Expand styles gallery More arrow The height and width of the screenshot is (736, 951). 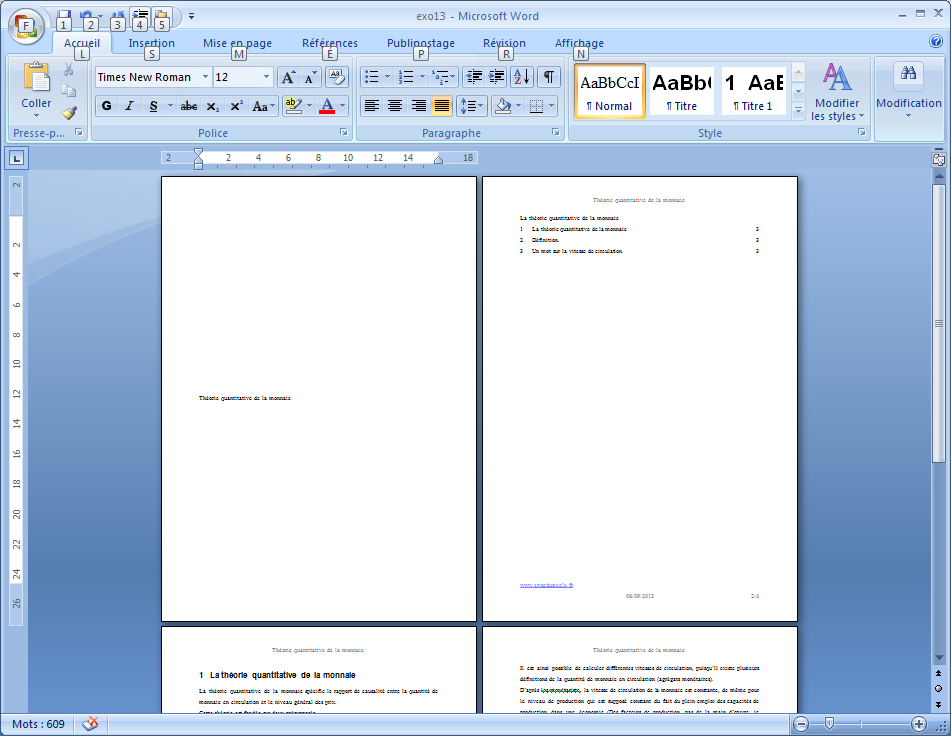[799, 110]
